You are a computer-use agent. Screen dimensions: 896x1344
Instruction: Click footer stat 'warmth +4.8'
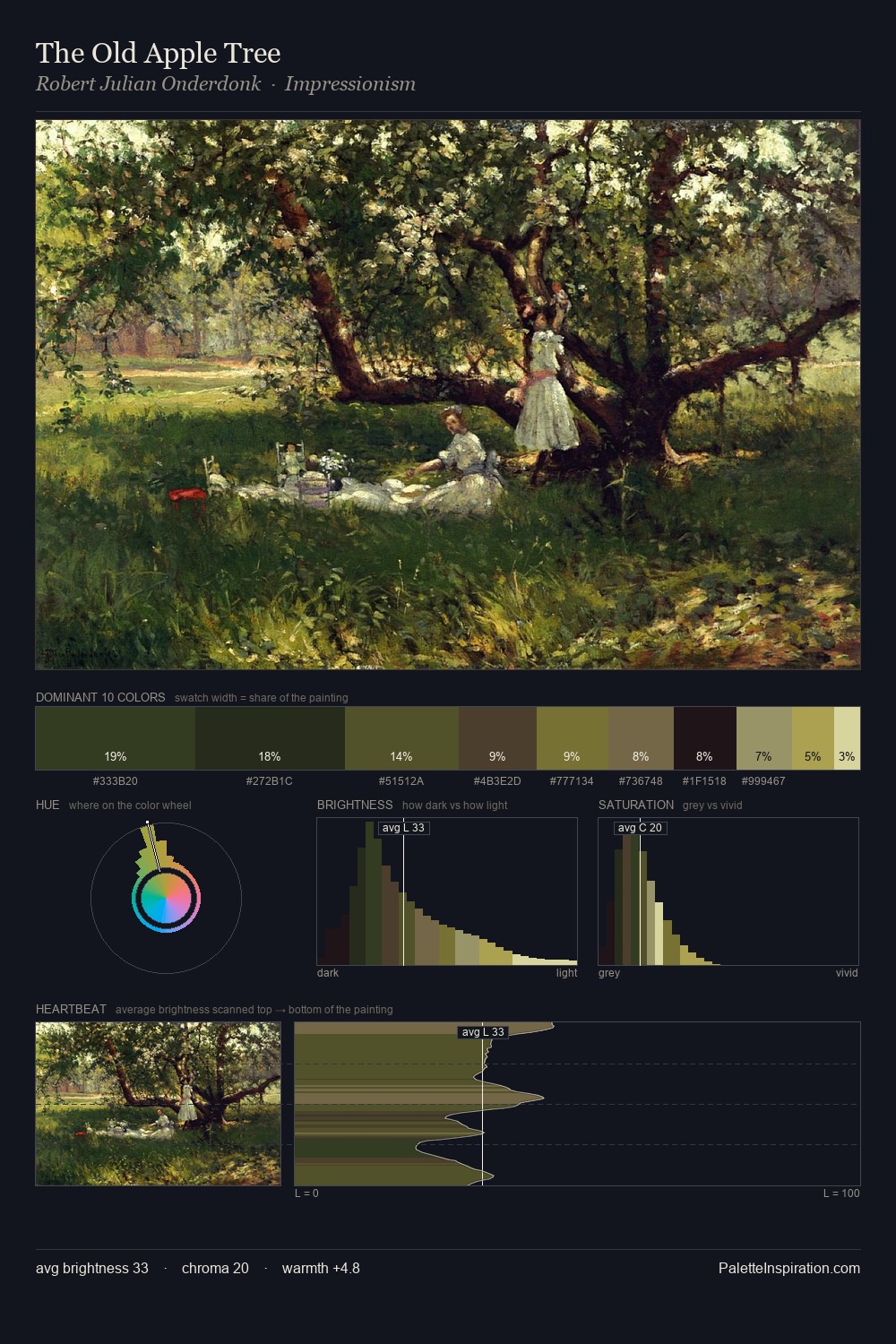321,1268
